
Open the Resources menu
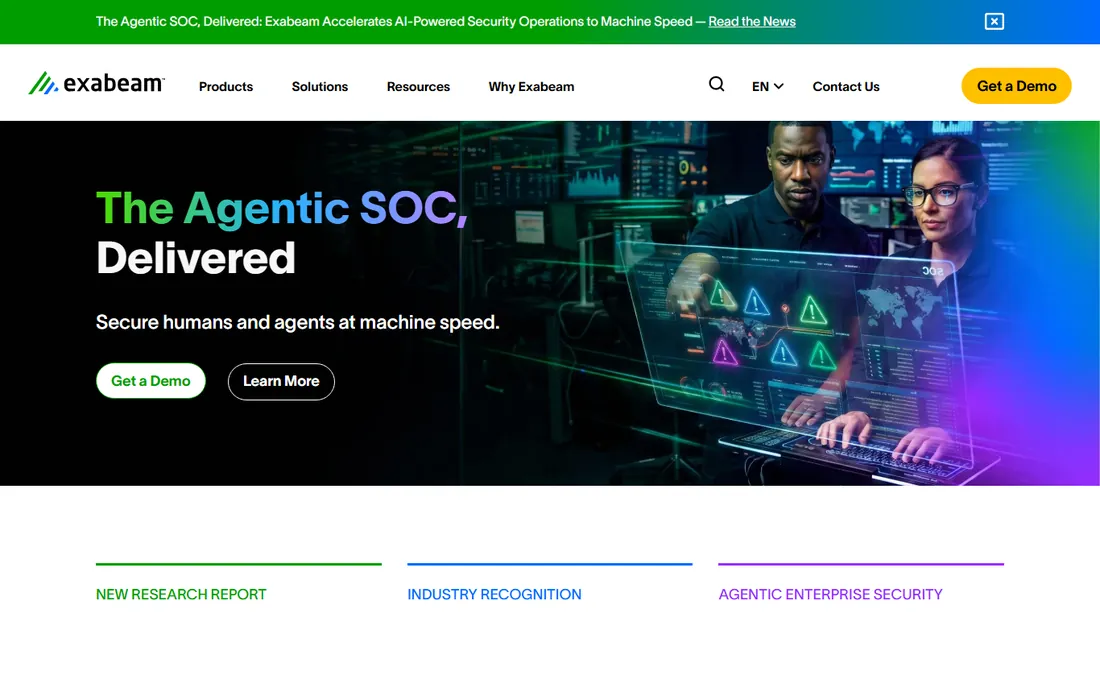(418, 86)
